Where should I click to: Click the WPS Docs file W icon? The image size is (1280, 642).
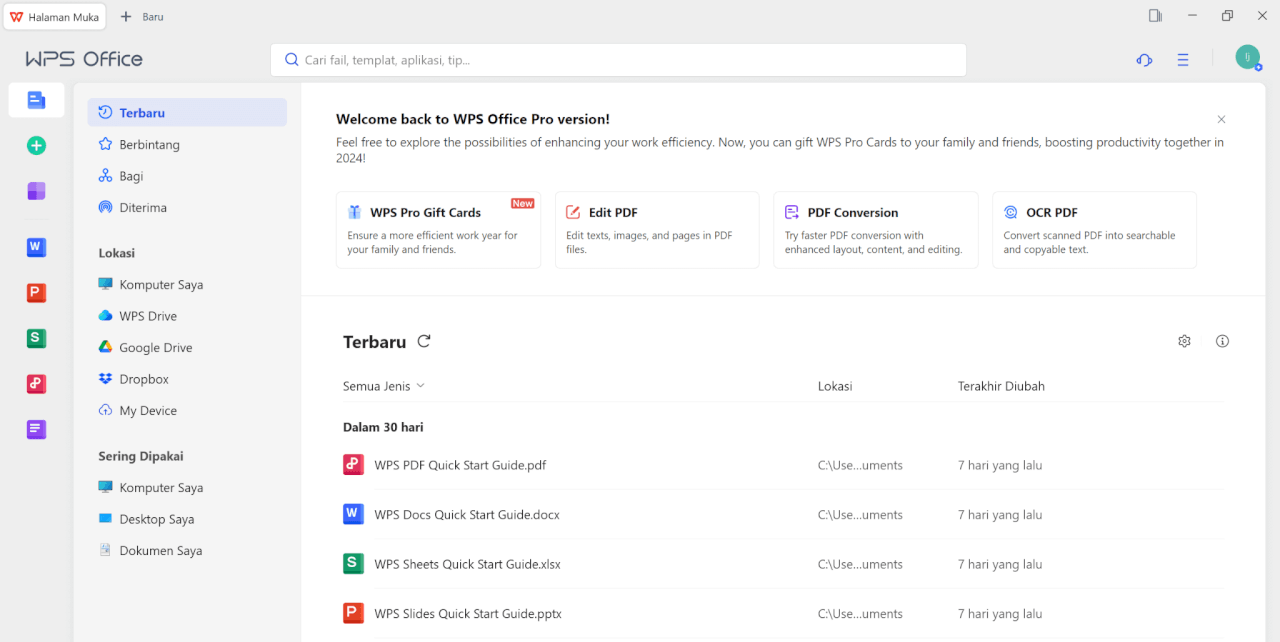click(x=353, y=514)
